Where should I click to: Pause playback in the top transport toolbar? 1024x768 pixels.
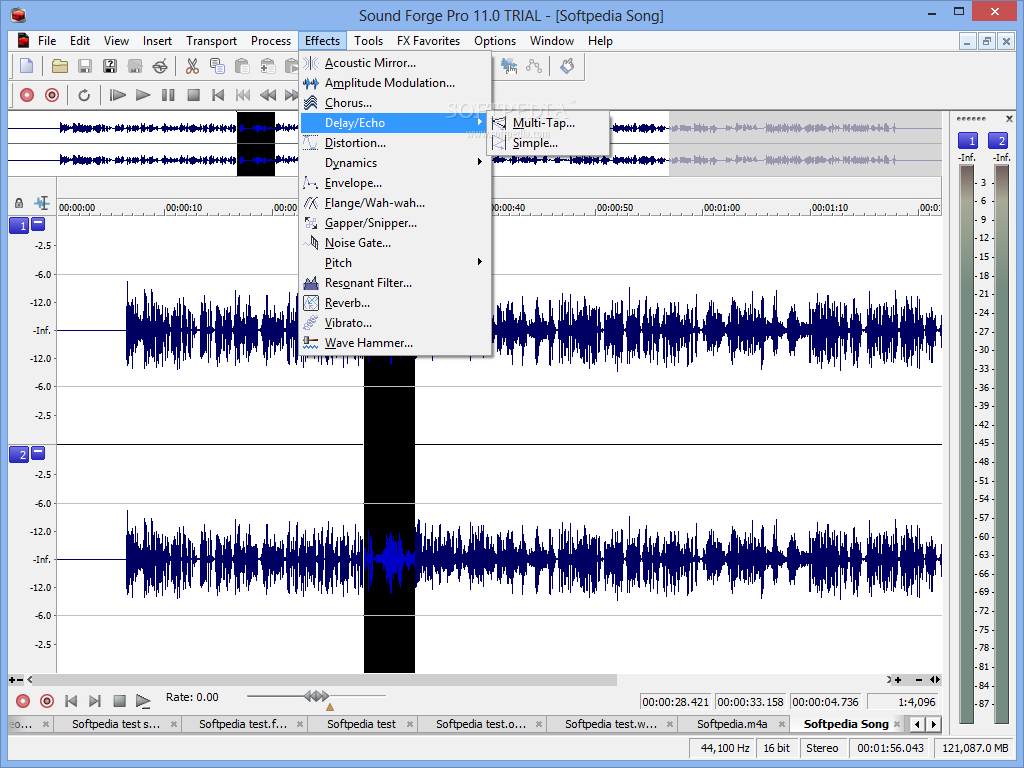[168, 95]
